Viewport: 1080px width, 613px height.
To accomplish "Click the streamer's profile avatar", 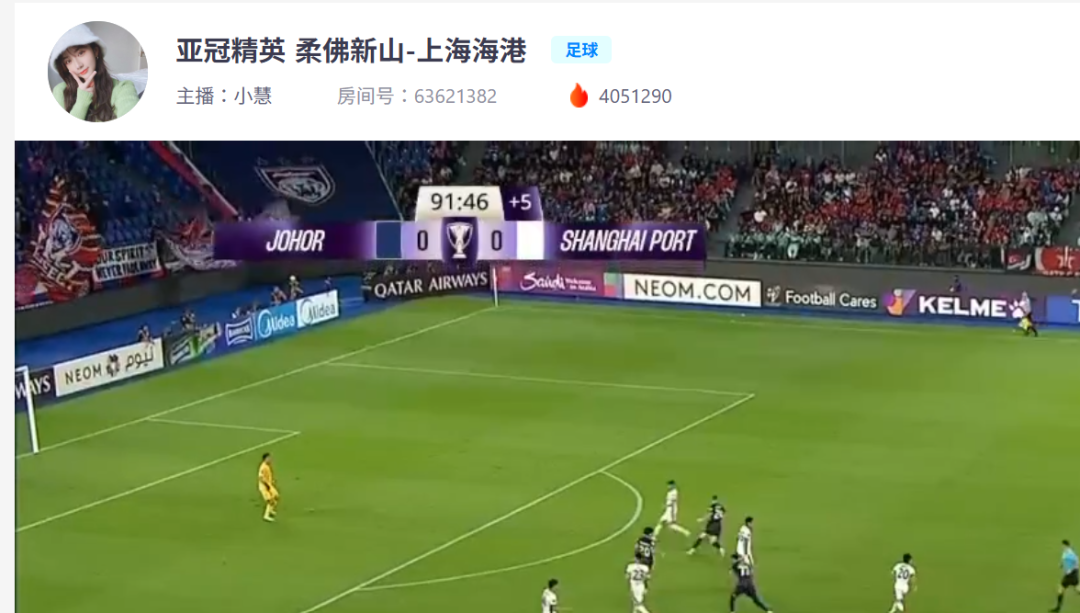I will pyautogui.click(x=98, y=72).
